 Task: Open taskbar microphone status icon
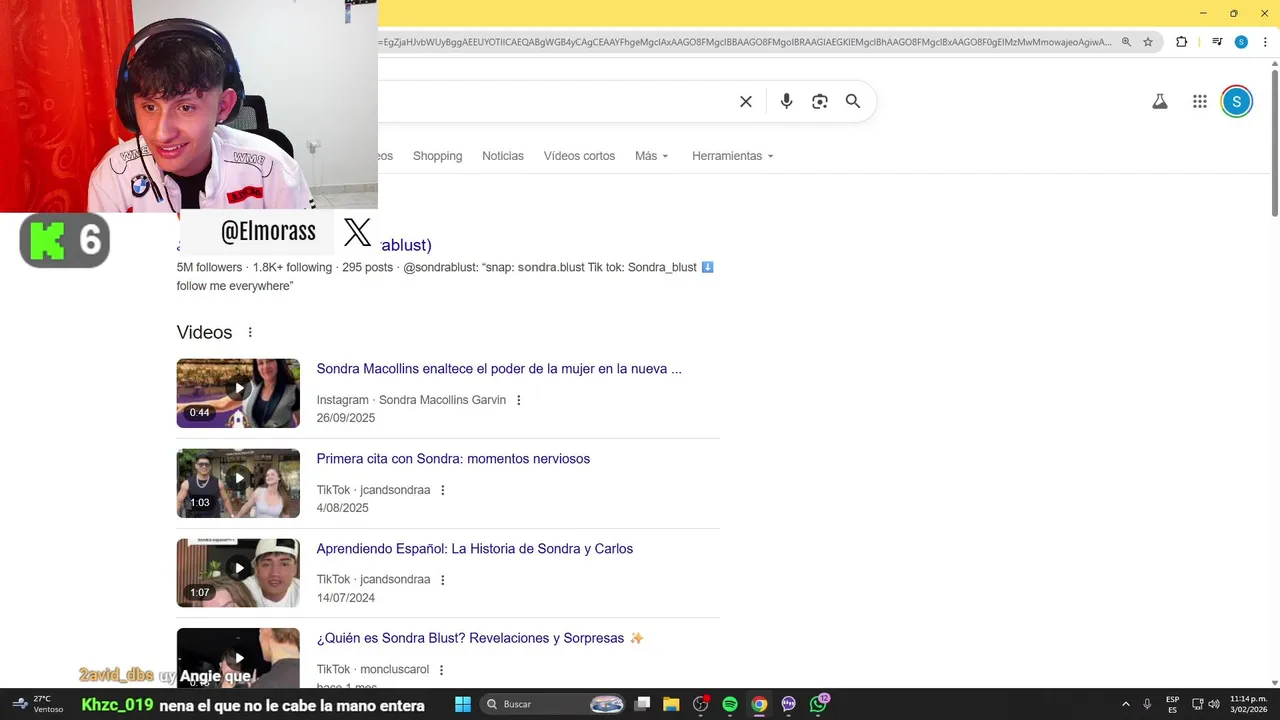tap(1147, 704)
